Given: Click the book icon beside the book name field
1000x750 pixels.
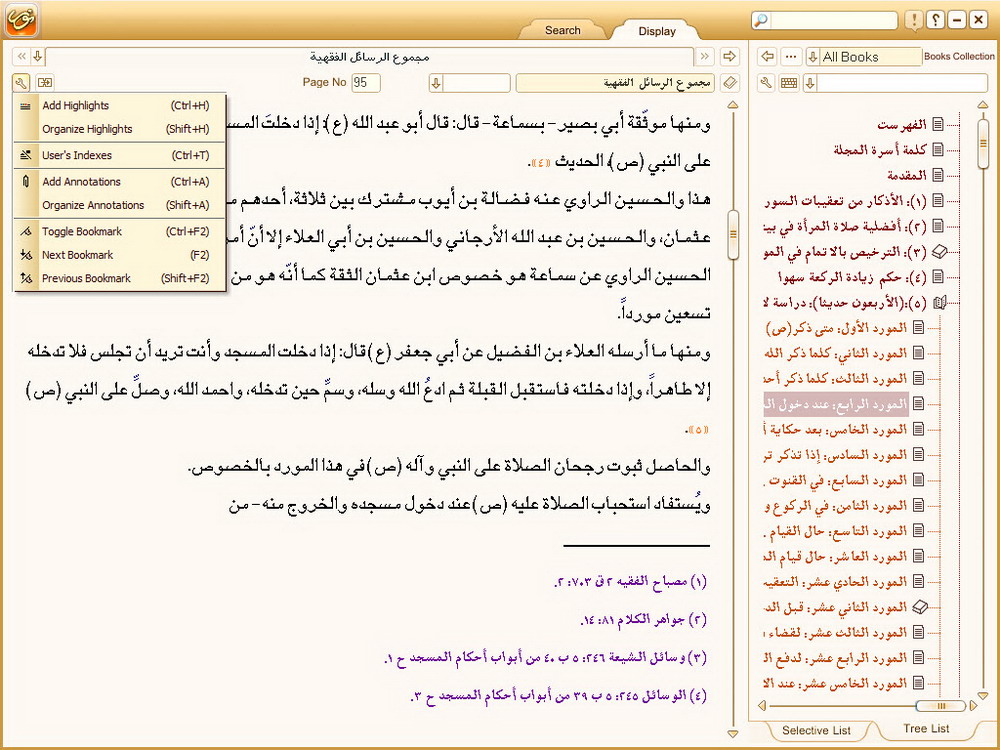Looking at the screenshot, I should click(x=730, y=82).
